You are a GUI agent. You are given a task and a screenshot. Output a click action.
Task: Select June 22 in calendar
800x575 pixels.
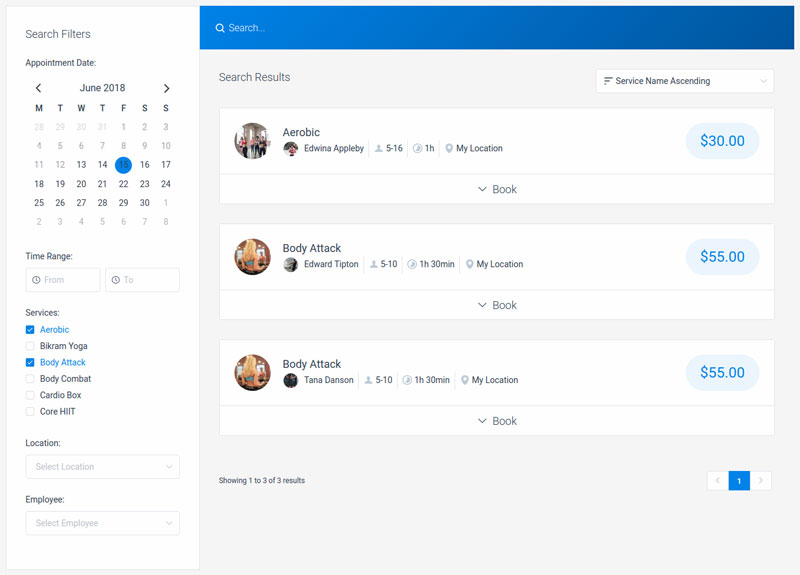coord(123,184)
